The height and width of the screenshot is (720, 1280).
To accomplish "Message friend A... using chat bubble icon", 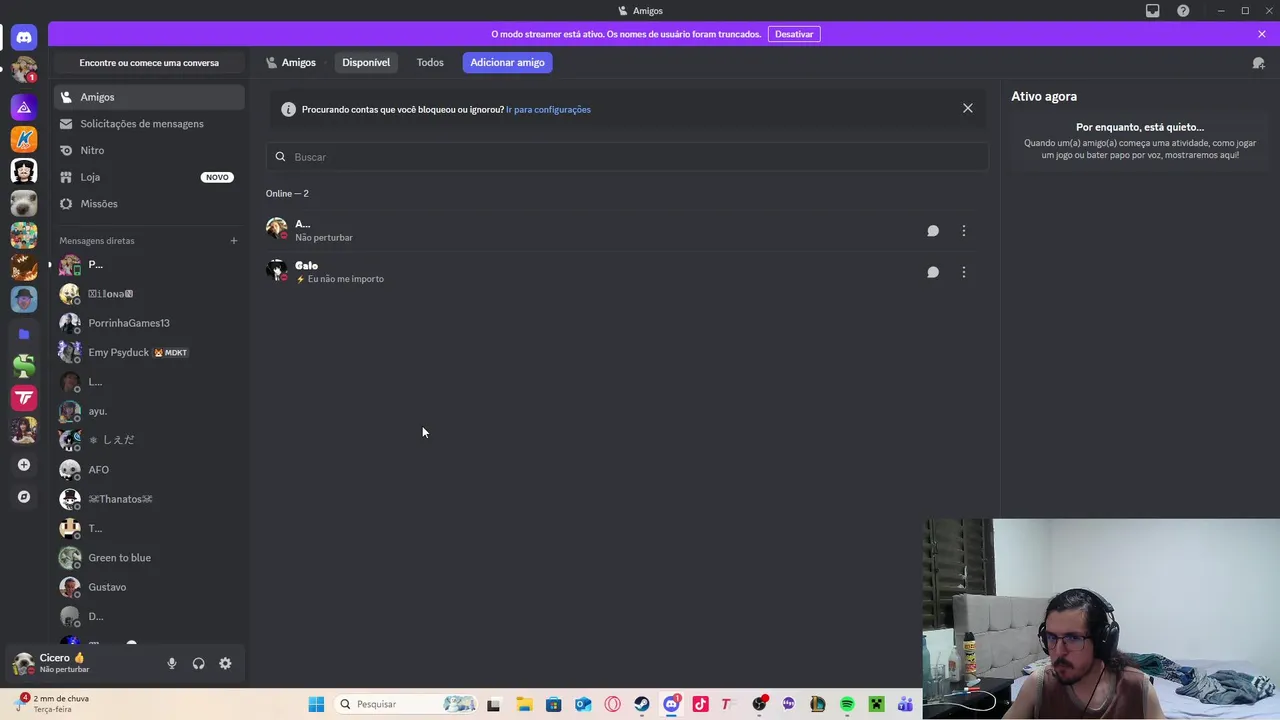I will [x=933, y=231].
